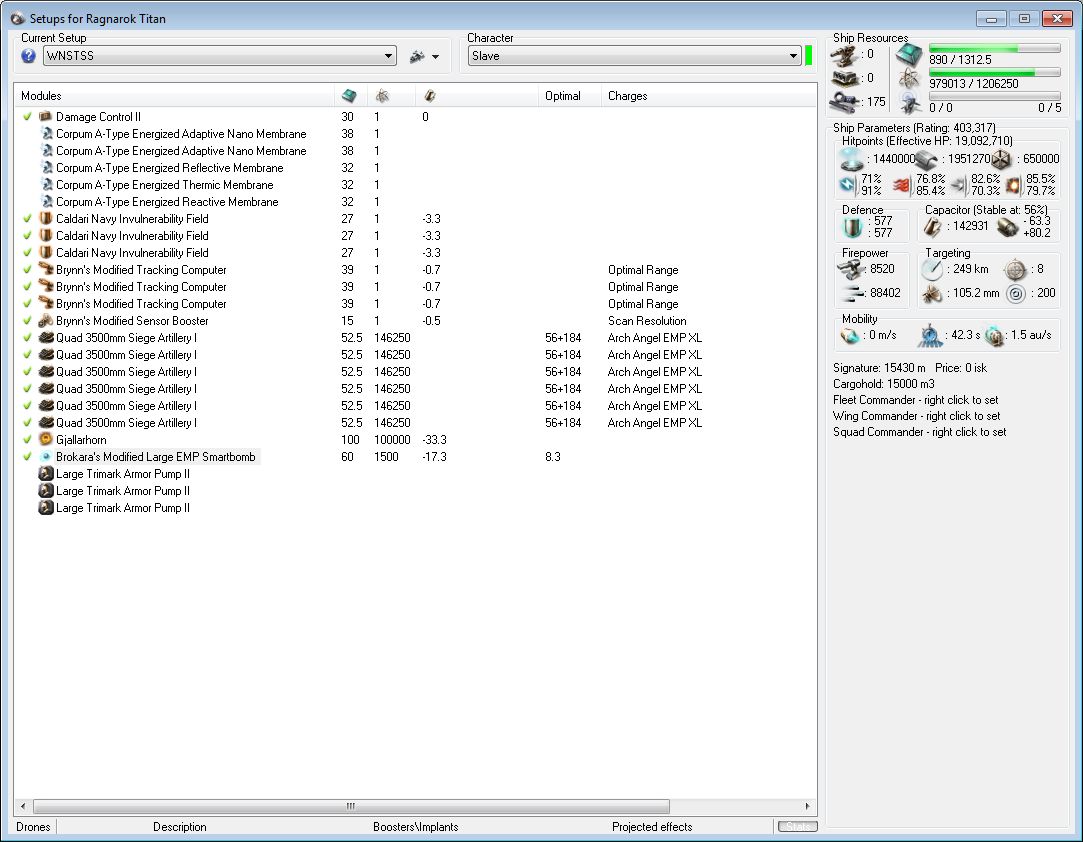
Task: Click the CPU column header icon
Action: tap(349, 96)
